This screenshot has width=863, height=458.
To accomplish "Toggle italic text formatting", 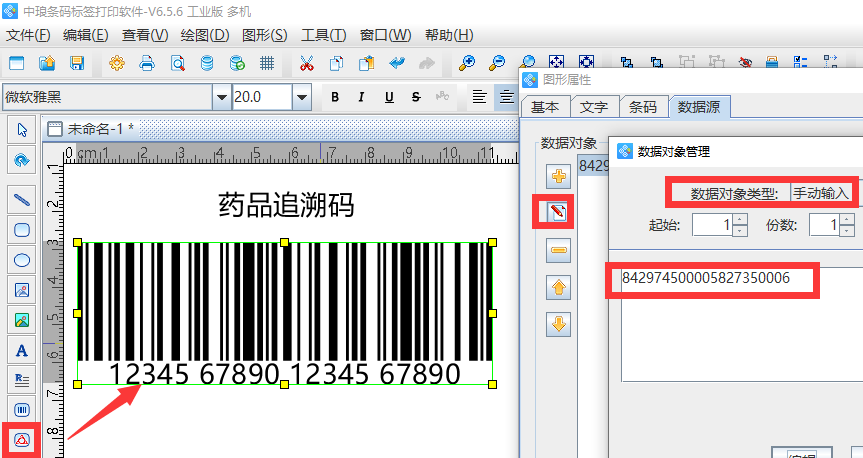I will [362, 97].
